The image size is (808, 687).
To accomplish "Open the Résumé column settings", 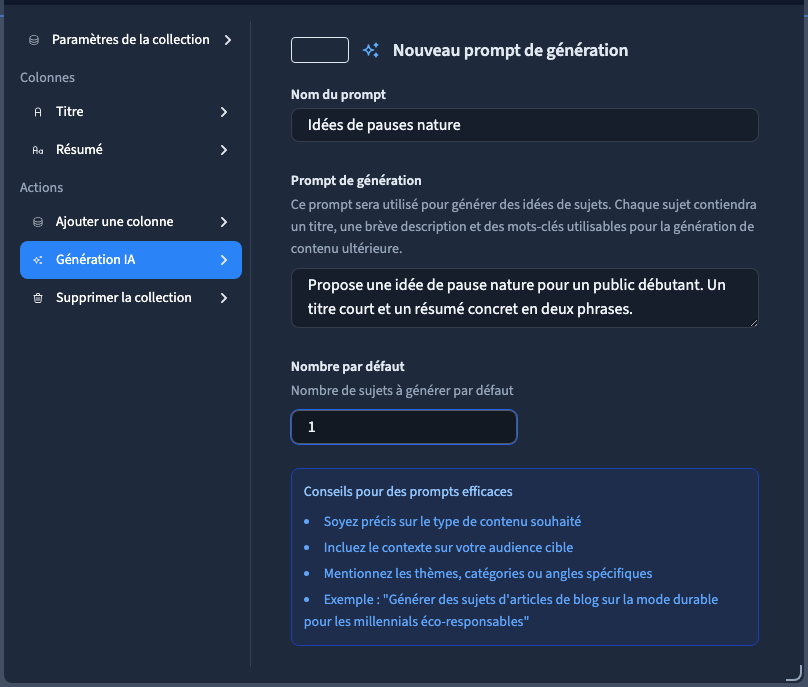I will (x=131, y=150).
